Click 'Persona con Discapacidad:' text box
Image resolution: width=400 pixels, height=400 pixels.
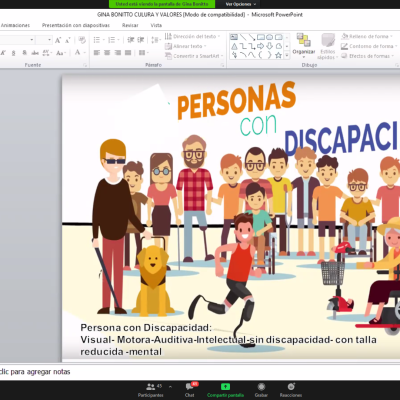point(146,328)
